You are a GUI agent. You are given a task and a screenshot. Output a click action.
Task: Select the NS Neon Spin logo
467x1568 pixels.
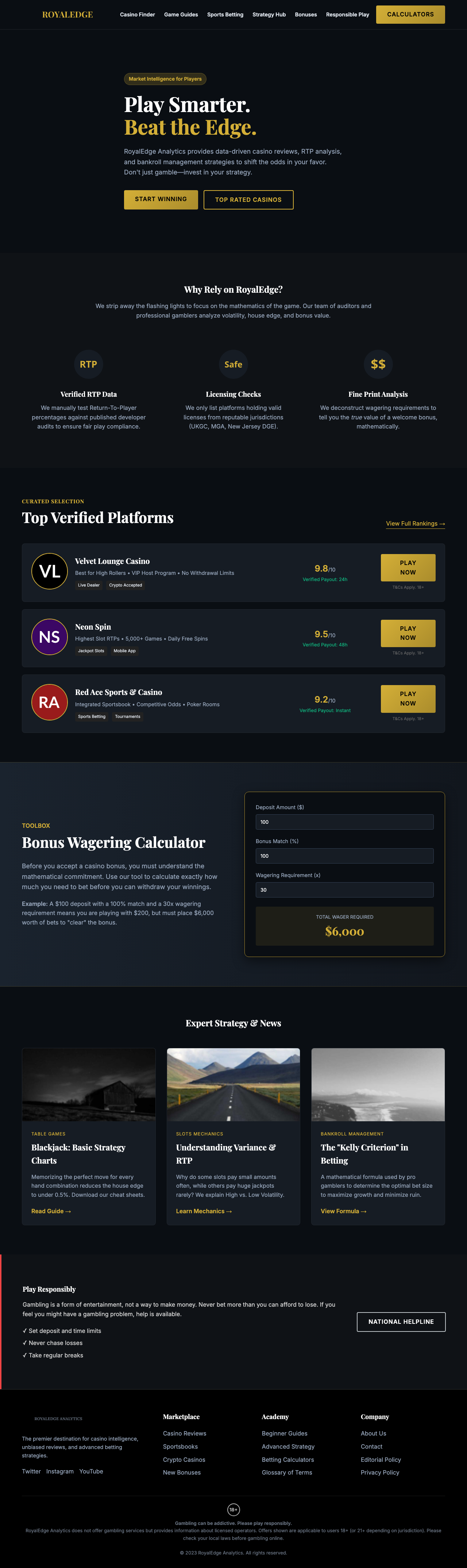tap(49, 637)
